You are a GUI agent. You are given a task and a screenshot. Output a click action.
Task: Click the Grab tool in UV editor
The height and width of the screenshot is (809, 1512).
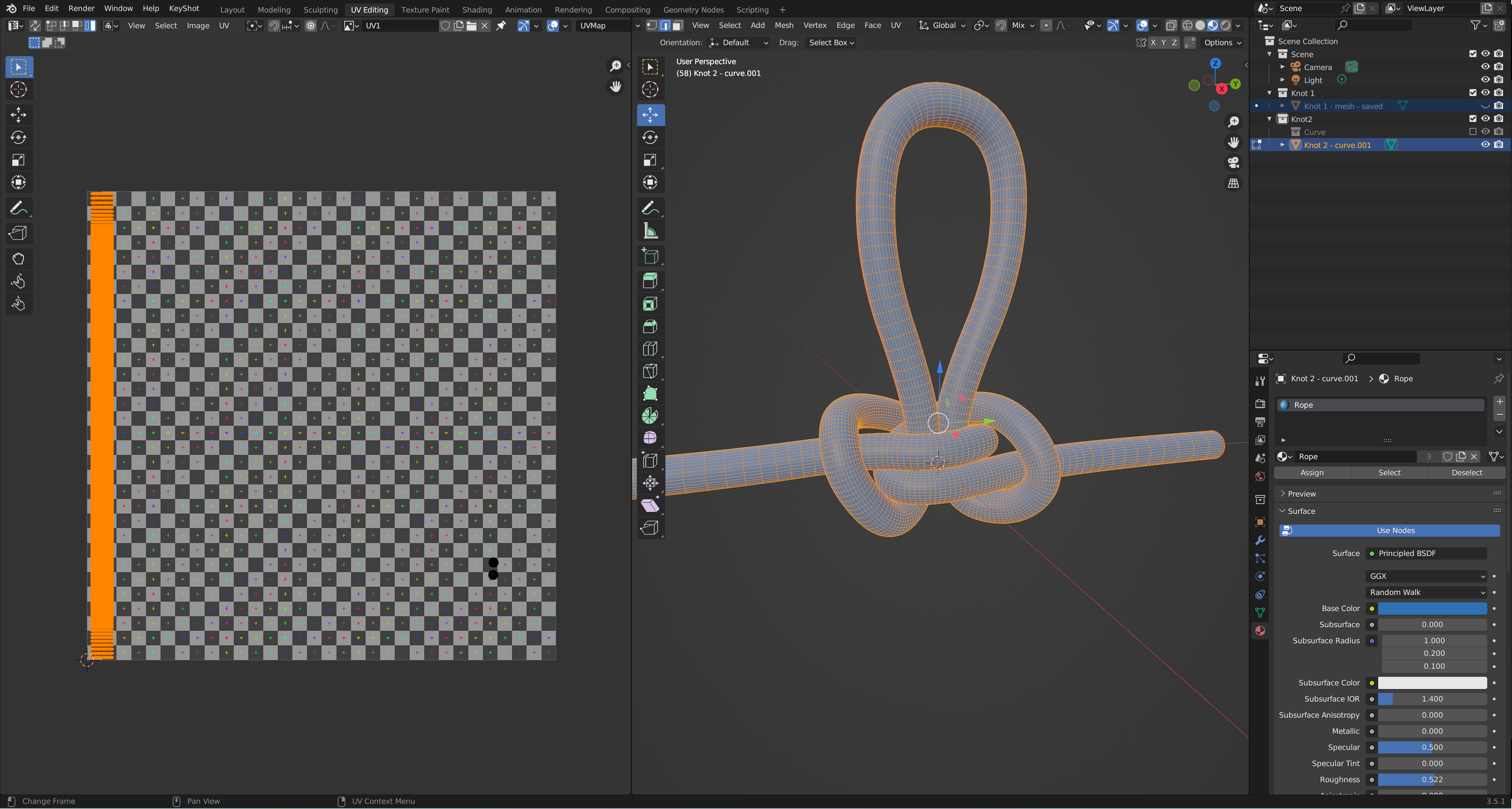click(18, 259)
